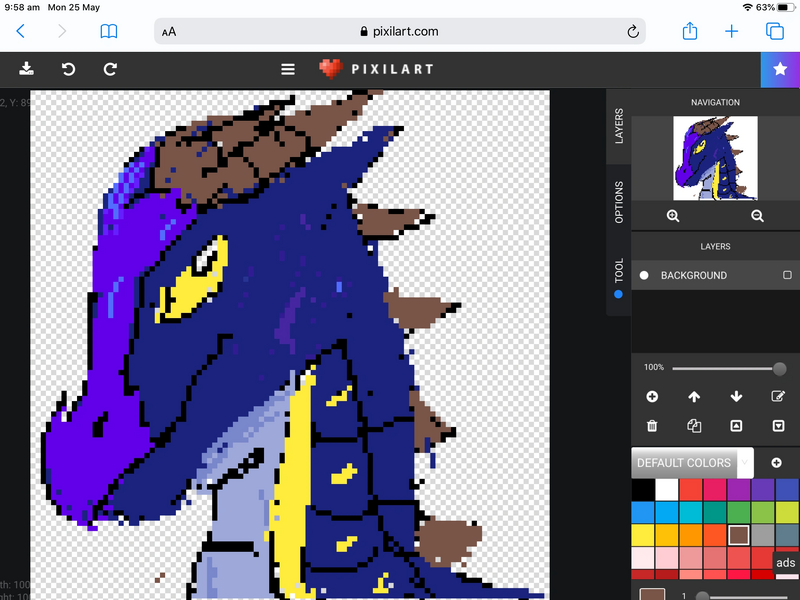Switch to the Options tab

click(619, 202)
